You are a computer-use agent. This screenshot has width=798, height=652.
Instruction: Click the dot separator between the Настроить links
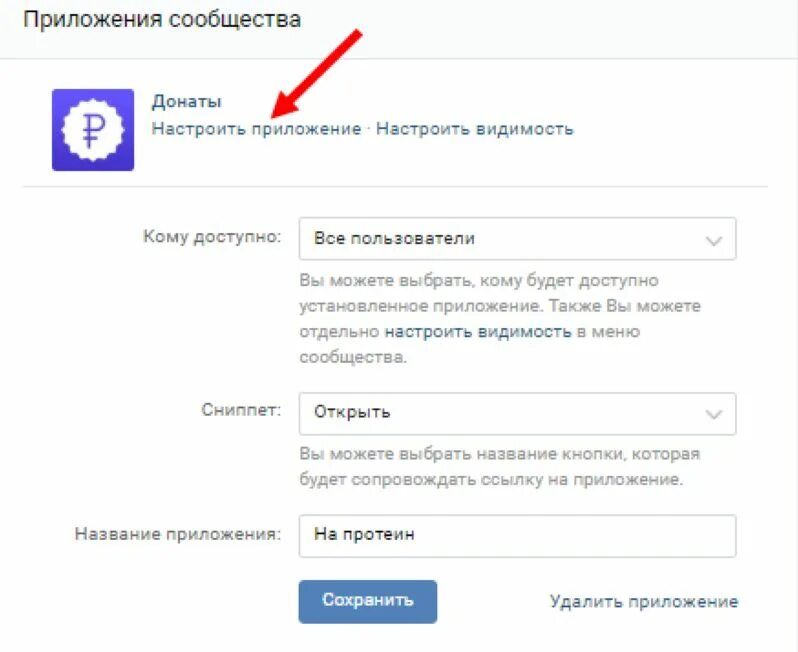pos(368,129)
